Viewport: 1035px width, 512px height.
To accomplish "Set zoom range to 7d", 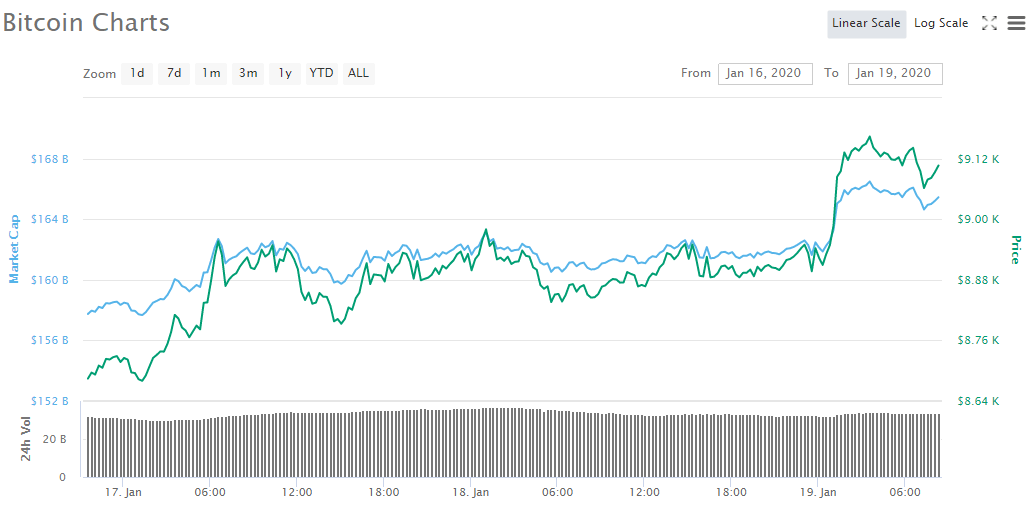I will click(x=174, y=74).
